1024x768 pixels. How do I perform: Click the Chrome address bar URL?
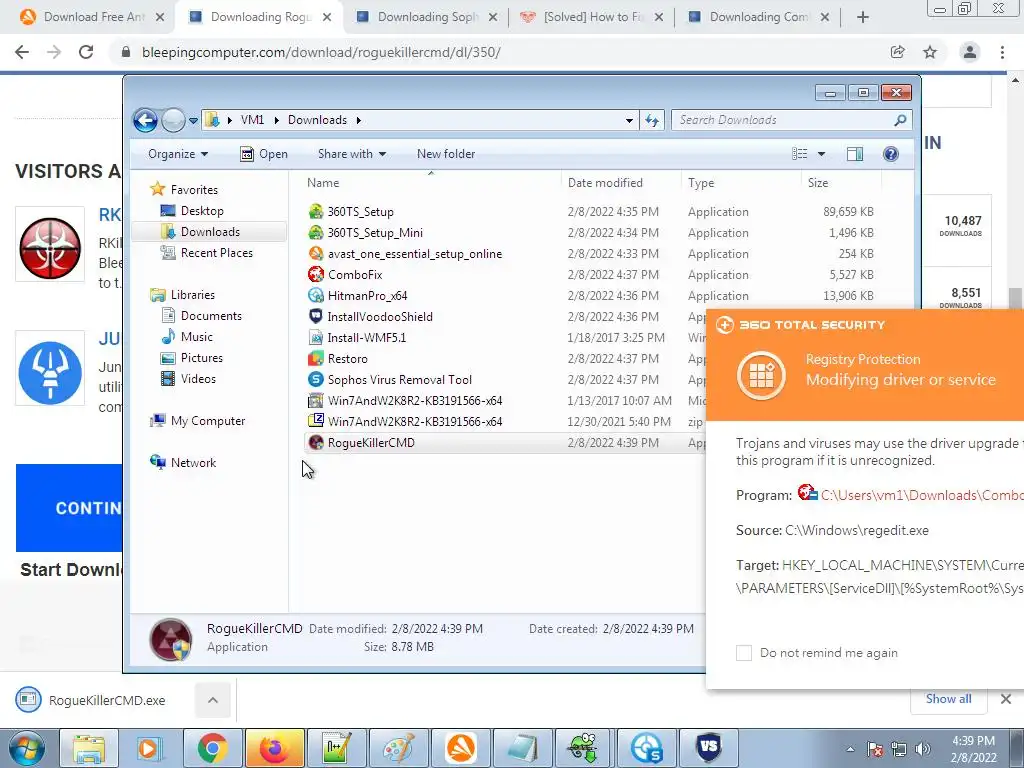[x=321, y=52]
